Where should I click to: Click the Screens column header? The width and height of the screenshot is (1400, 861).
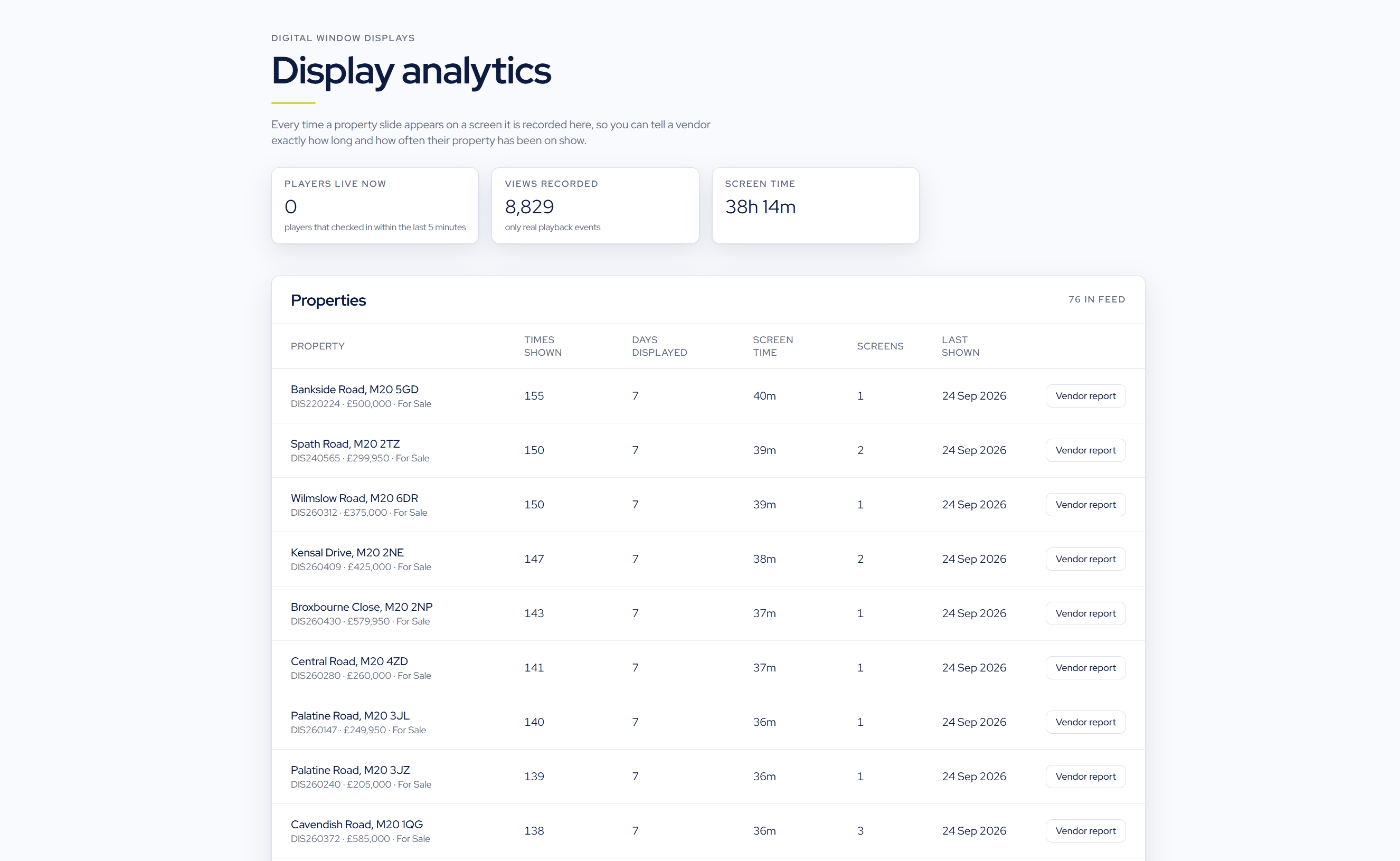click(x=879, y=346)
